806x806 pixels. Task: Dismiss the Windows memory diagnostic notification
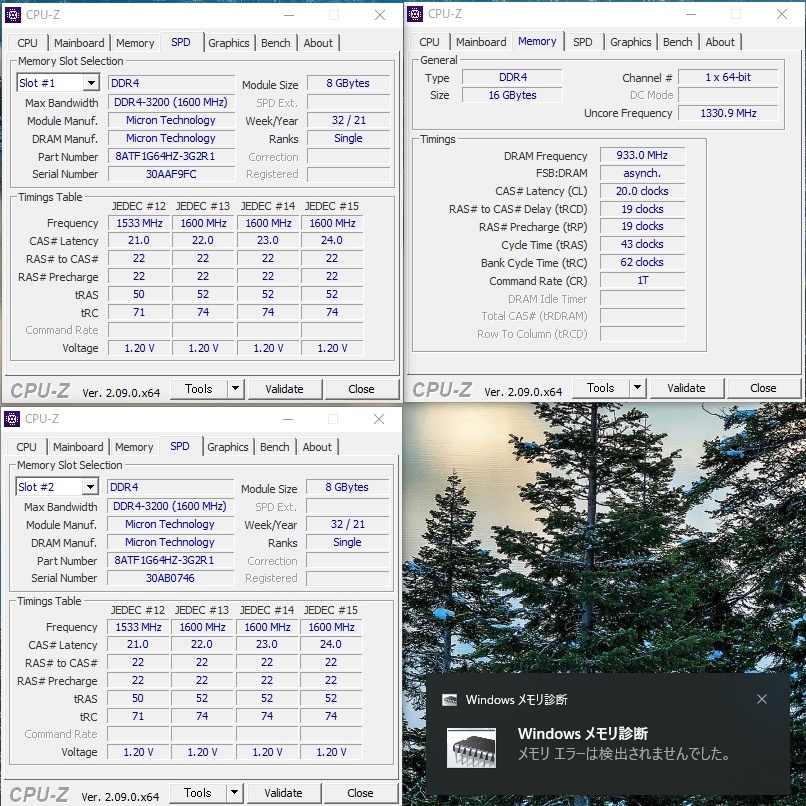(x=762, y=700)
